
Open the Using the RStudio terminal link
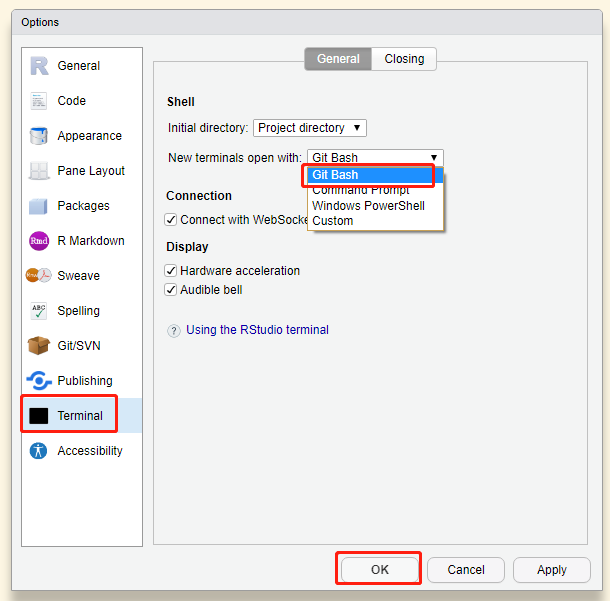coord(257,330)
